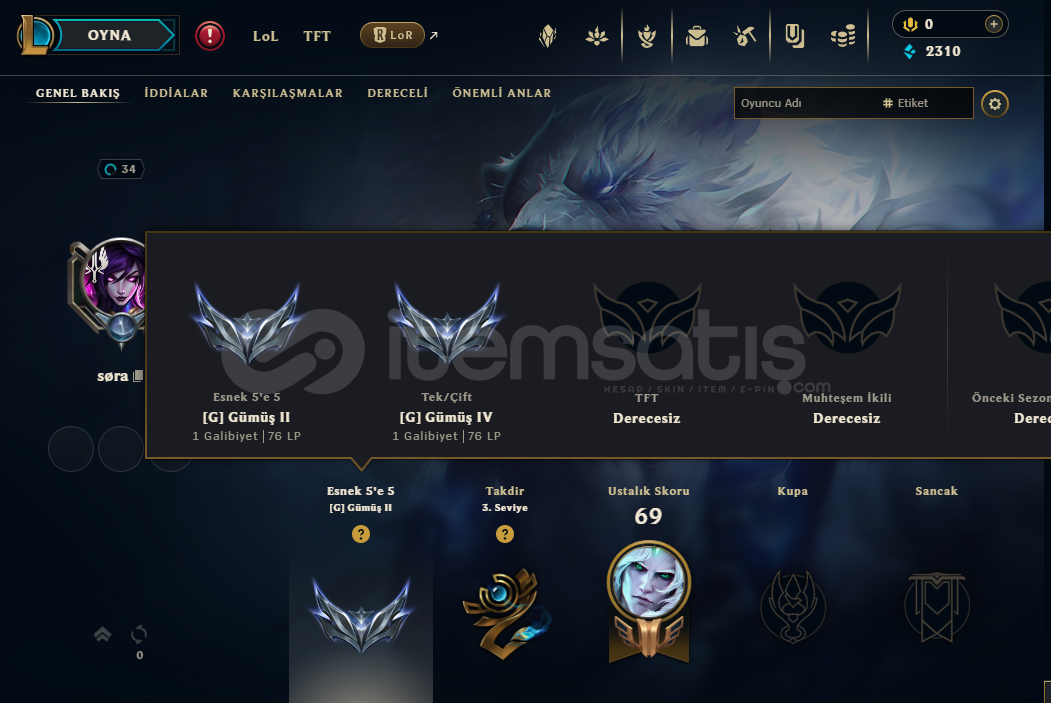
Task: Open the DERECELİ tab
Action: click(x=397, y=93)
